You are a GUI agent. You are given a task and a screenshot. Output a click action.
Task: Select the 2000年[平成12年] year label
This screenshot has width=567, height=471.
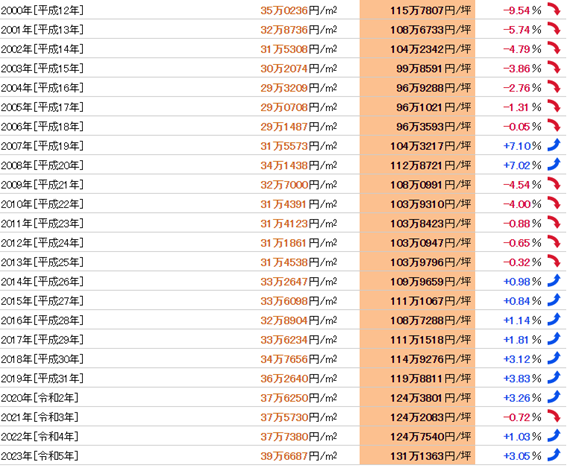coord(42,10)
